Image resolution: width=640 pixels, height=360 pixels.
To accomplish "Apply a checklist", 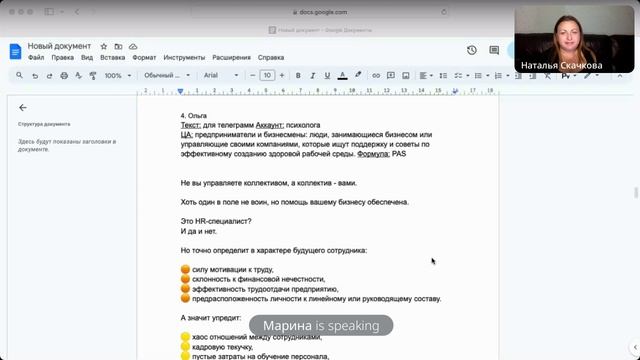I will 458,76.
